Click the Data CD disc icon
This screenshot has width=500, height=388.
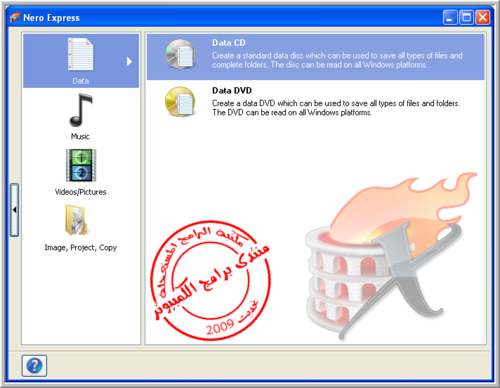[180, 54]
